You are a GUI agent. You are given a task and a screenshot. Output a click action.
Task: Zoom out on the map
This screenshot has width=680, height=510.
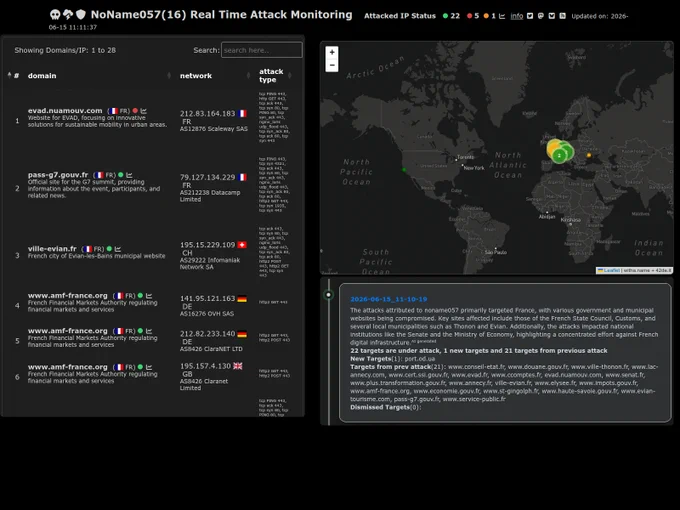pos(332,65)
